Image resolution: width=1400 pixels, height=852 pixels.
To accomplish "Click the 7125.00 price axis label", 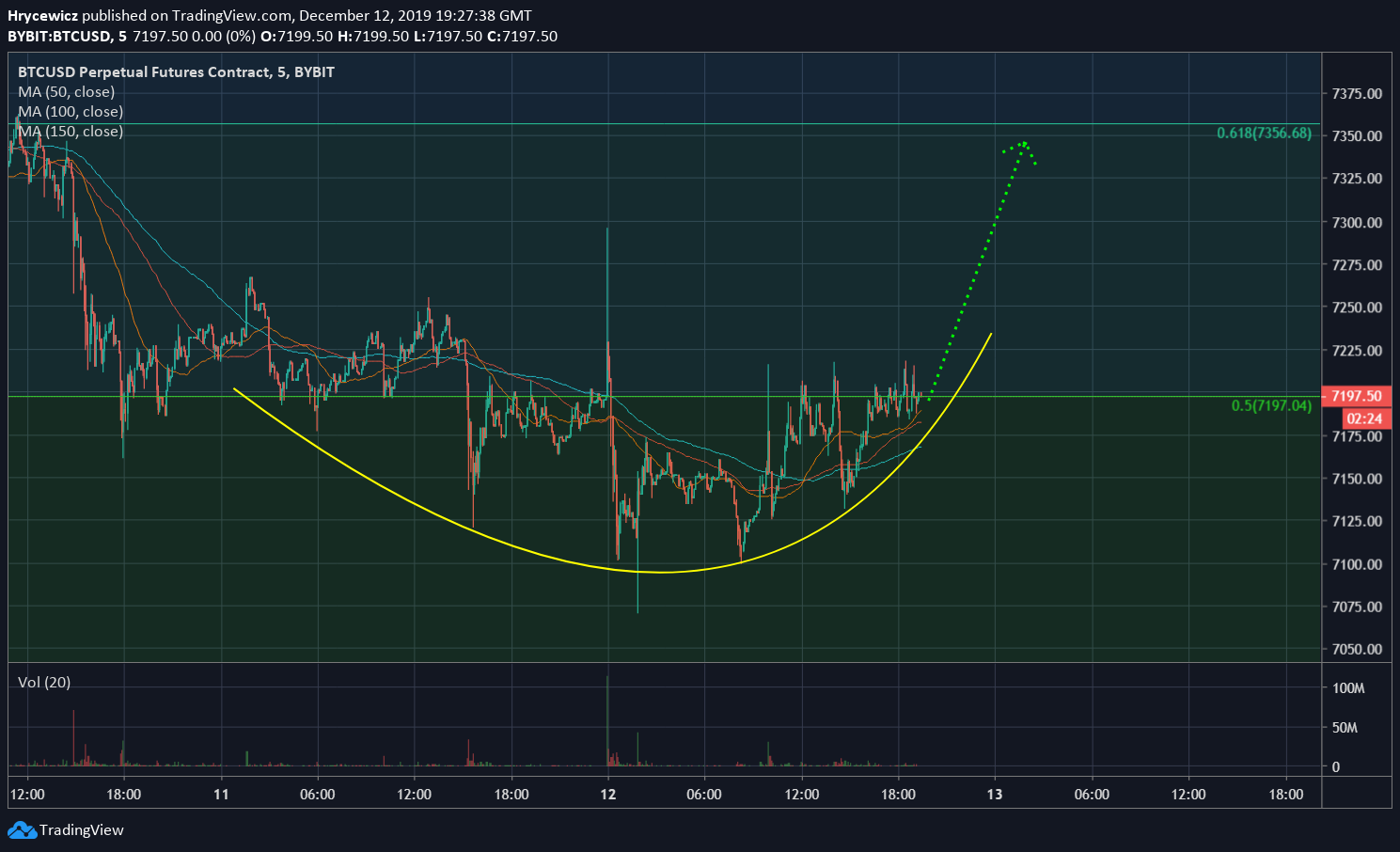I will (x=1357, y=521).
